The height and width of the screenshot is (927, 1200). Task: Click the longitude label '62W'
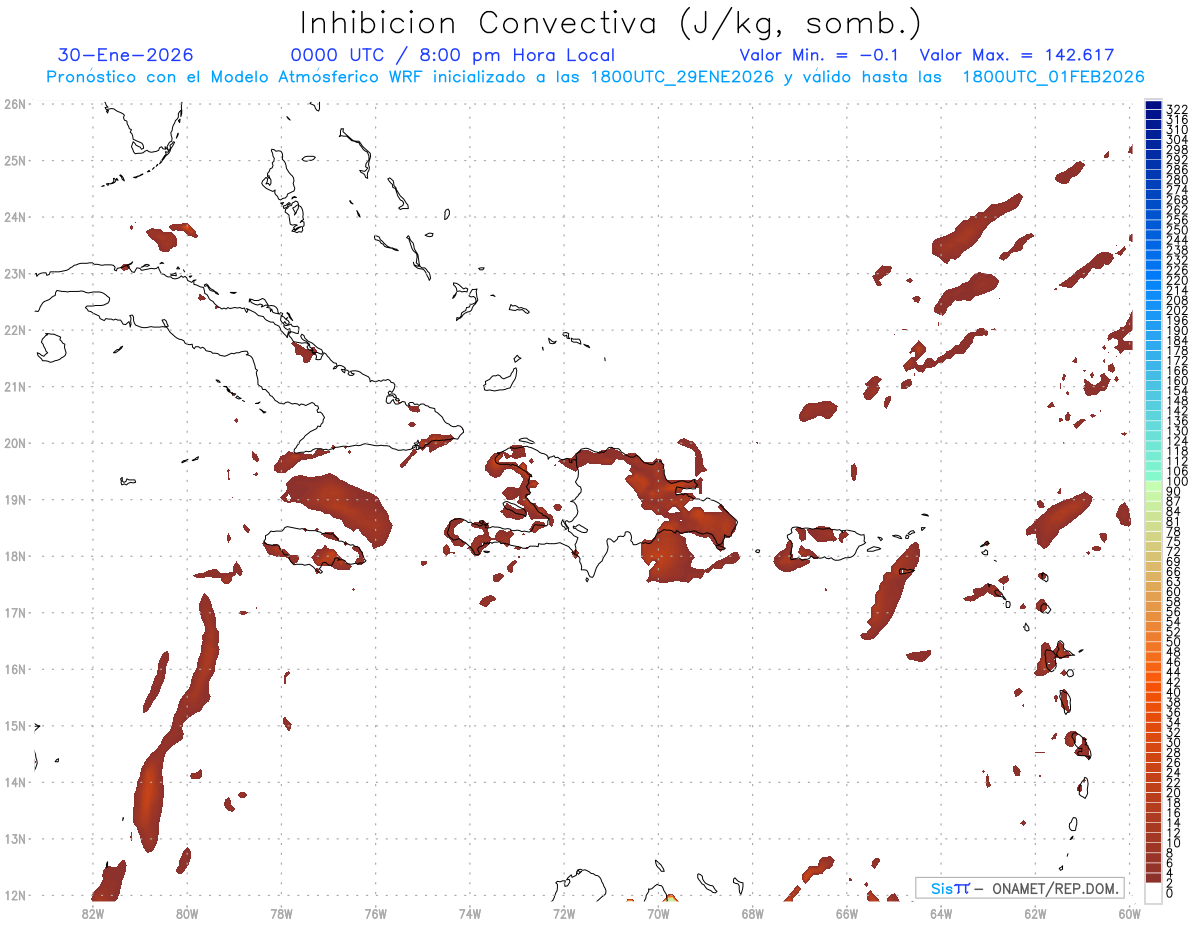[1035, 913]
